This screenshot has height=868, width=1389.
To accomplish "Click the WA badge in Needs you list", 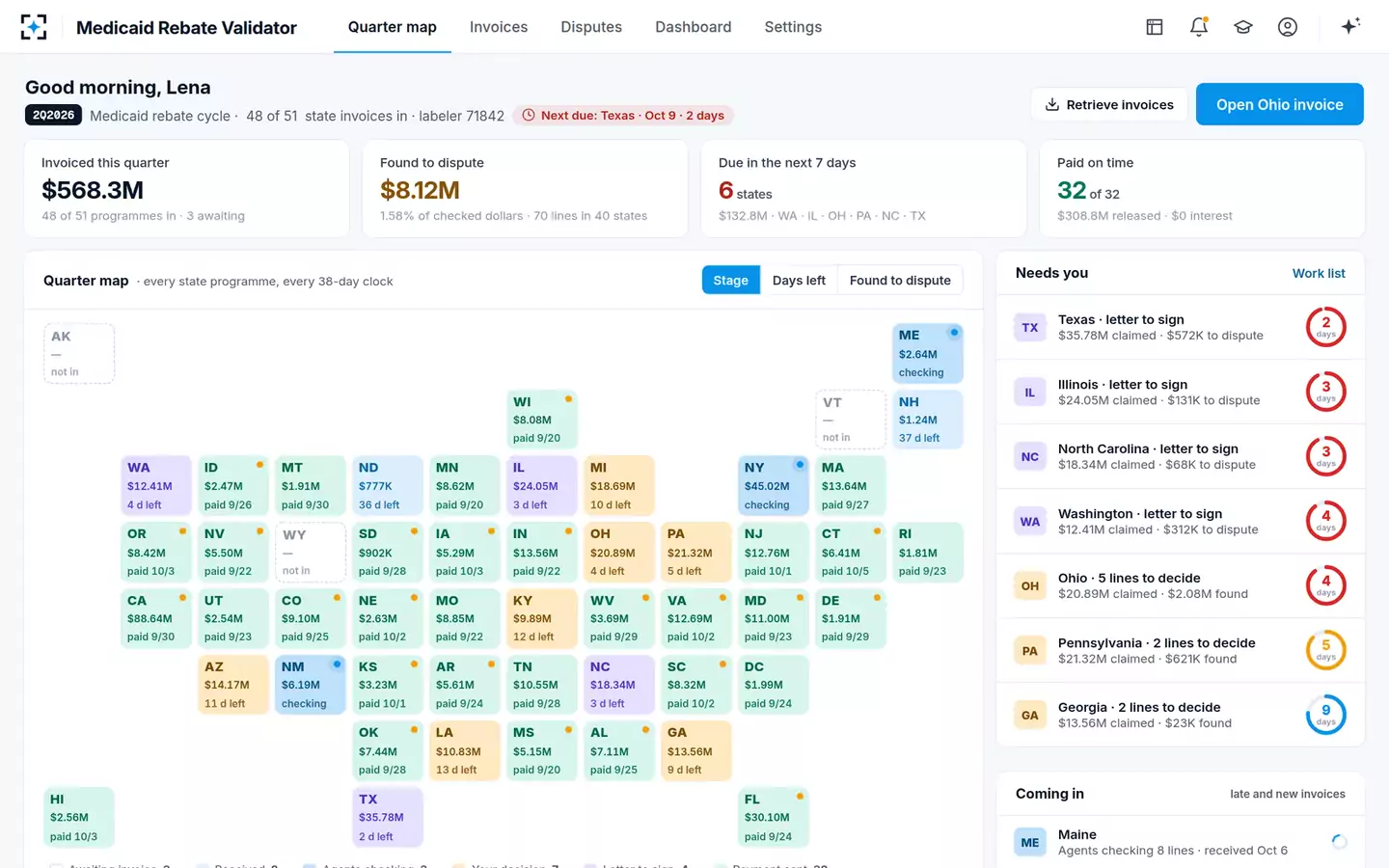I will coord(1030,522).
